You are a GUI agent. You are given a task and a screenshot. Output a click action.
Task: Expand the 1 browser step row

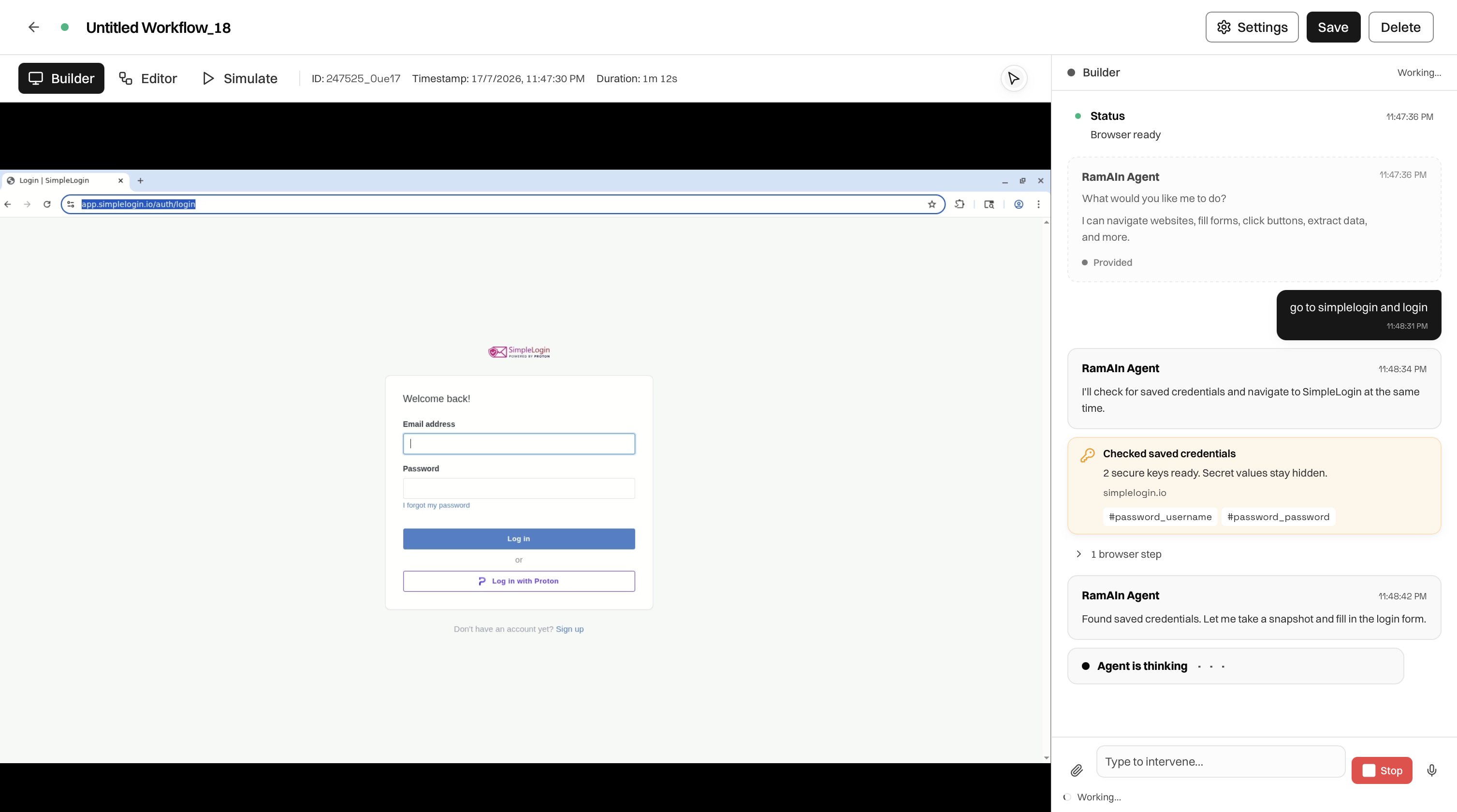tap(1118, 554)
